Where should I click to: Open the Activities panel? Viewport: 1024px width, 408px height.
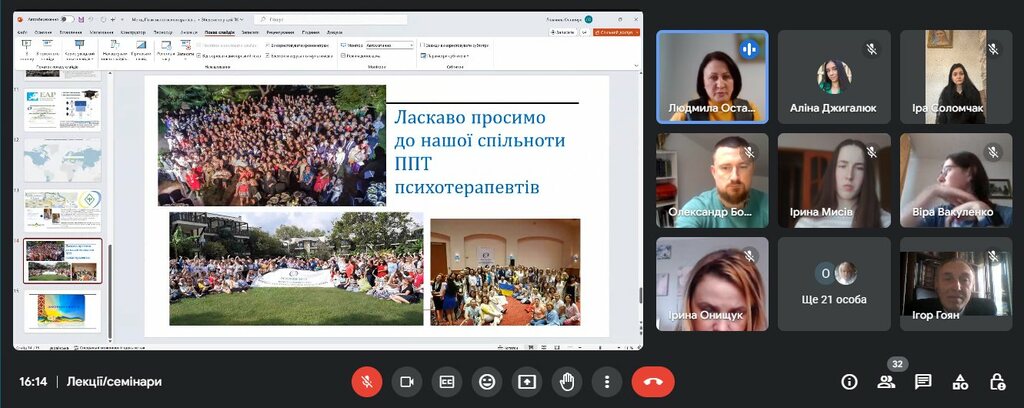pyautogui.click(x=960, y=382)
